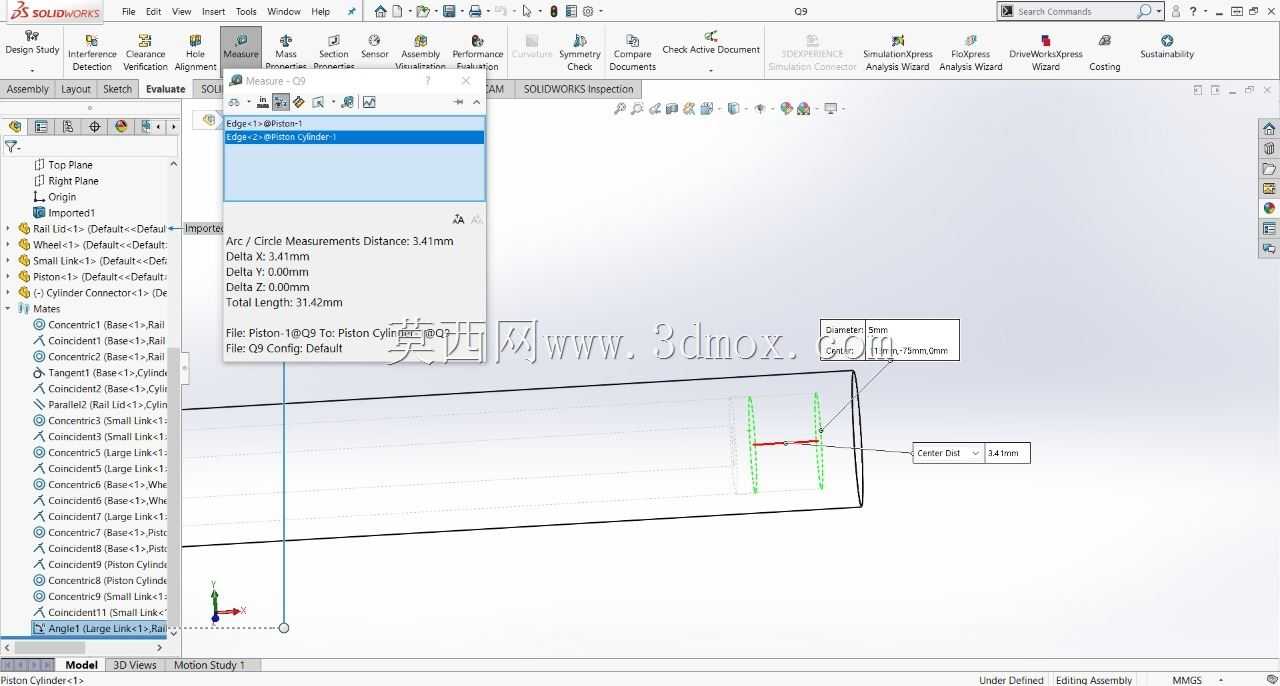
Task: Open the Design Study tool
Action: pyautogui.click(x=32, y=42)
